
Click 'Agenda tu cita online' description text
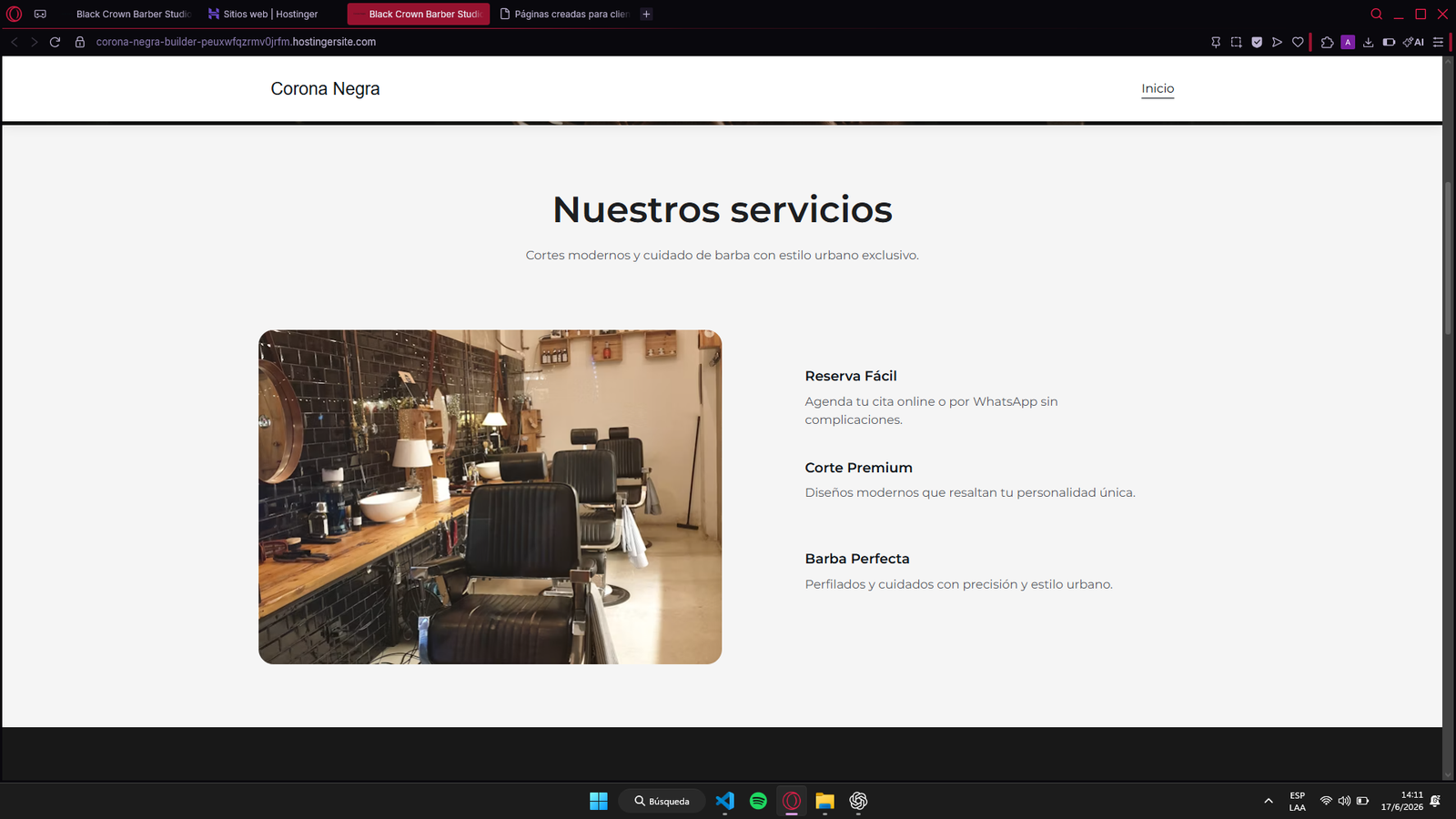pyautogui.click(x=931, y=410)
